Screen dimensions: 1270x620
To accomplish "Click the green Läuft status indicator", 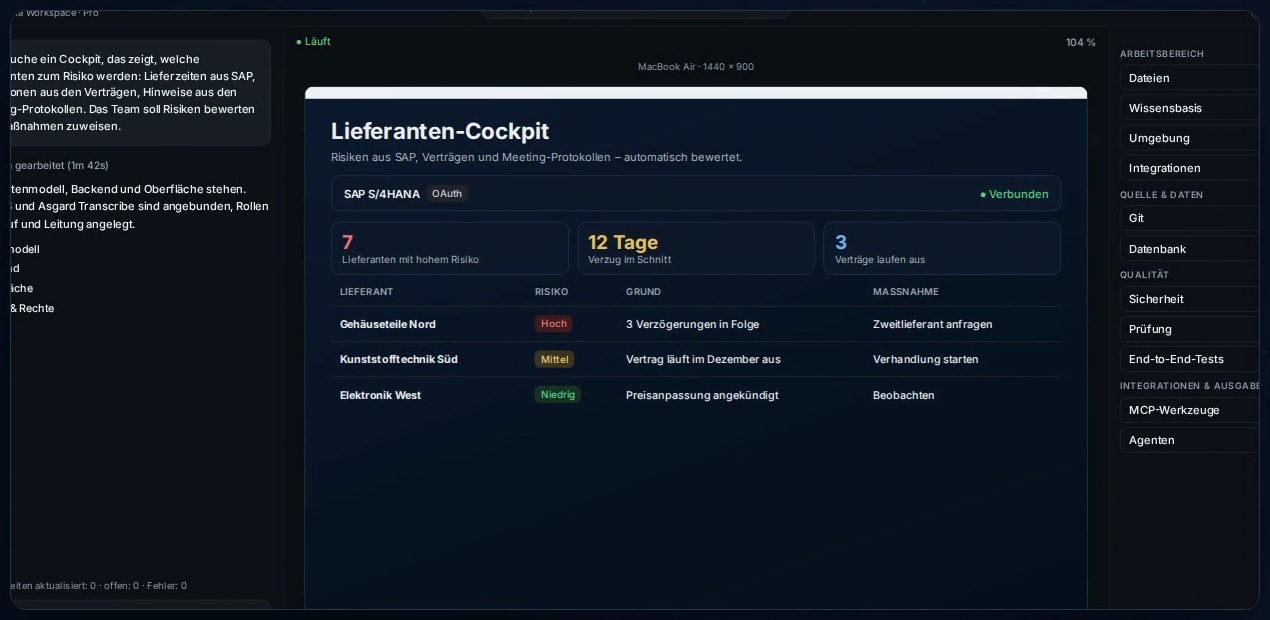I will (x=313, y=42).
